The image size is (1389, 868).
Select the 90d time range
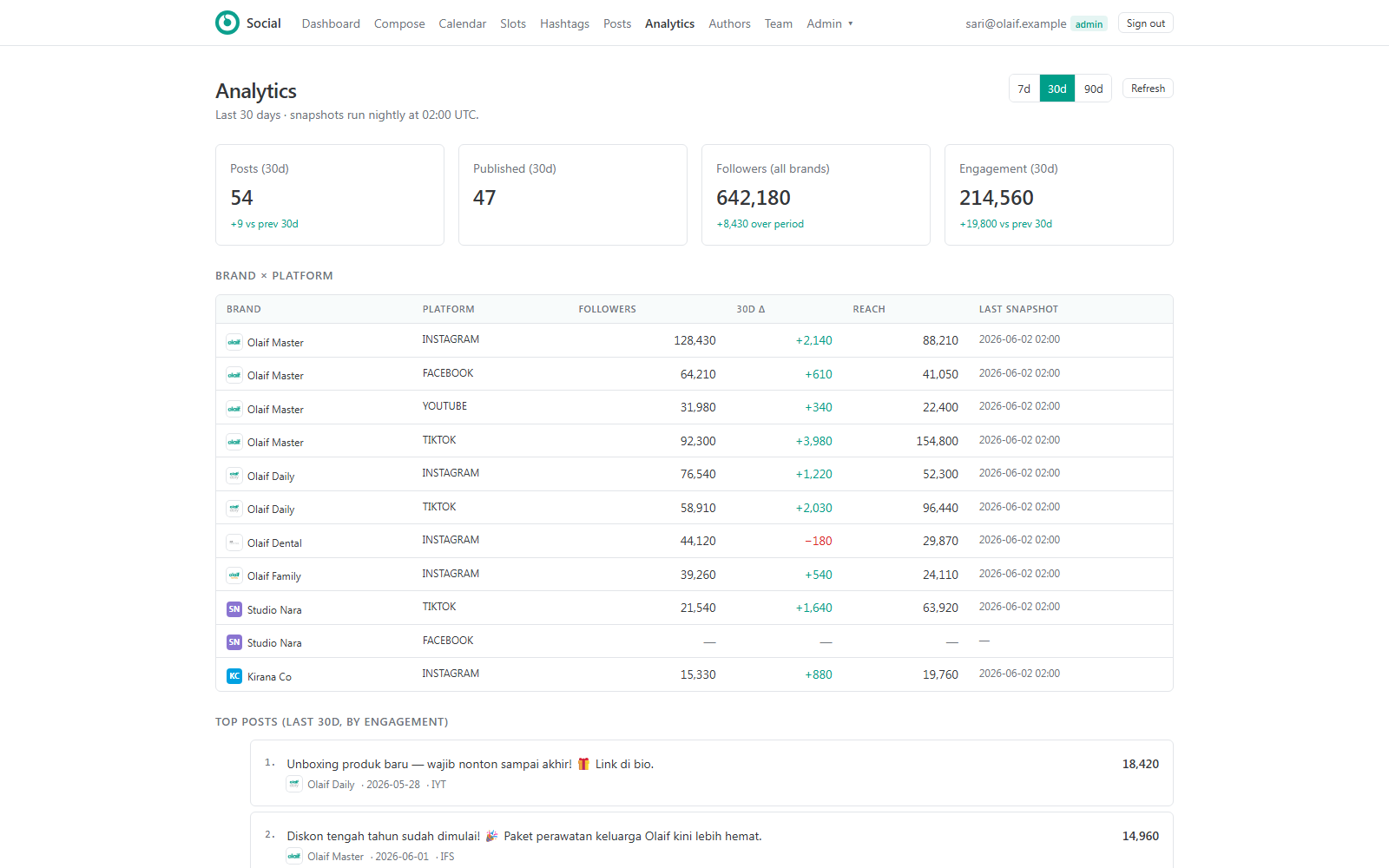click(x=1094, y=89)
